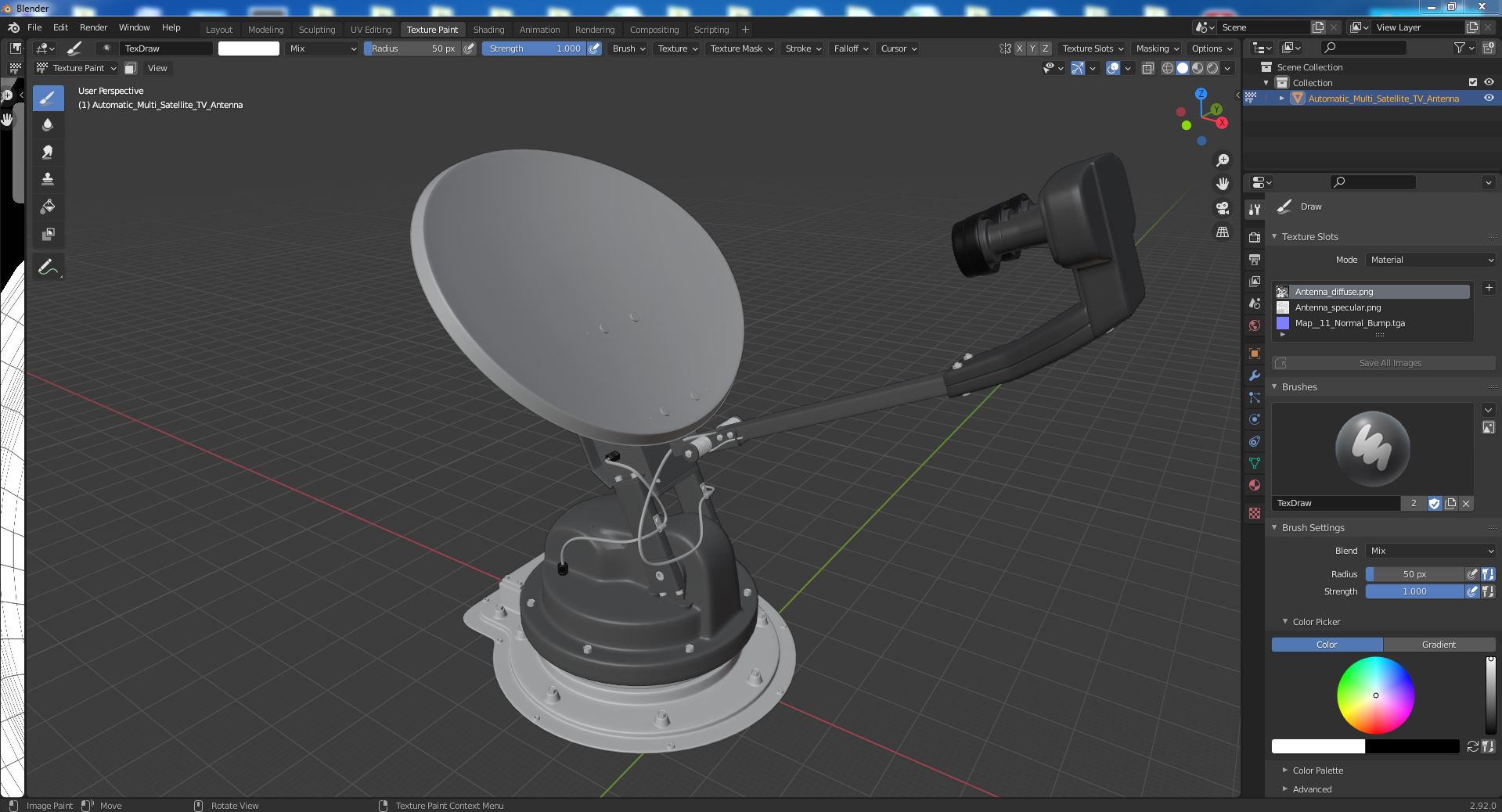Open the Texture Paint mode dropdown

click(x=77, y=68)
